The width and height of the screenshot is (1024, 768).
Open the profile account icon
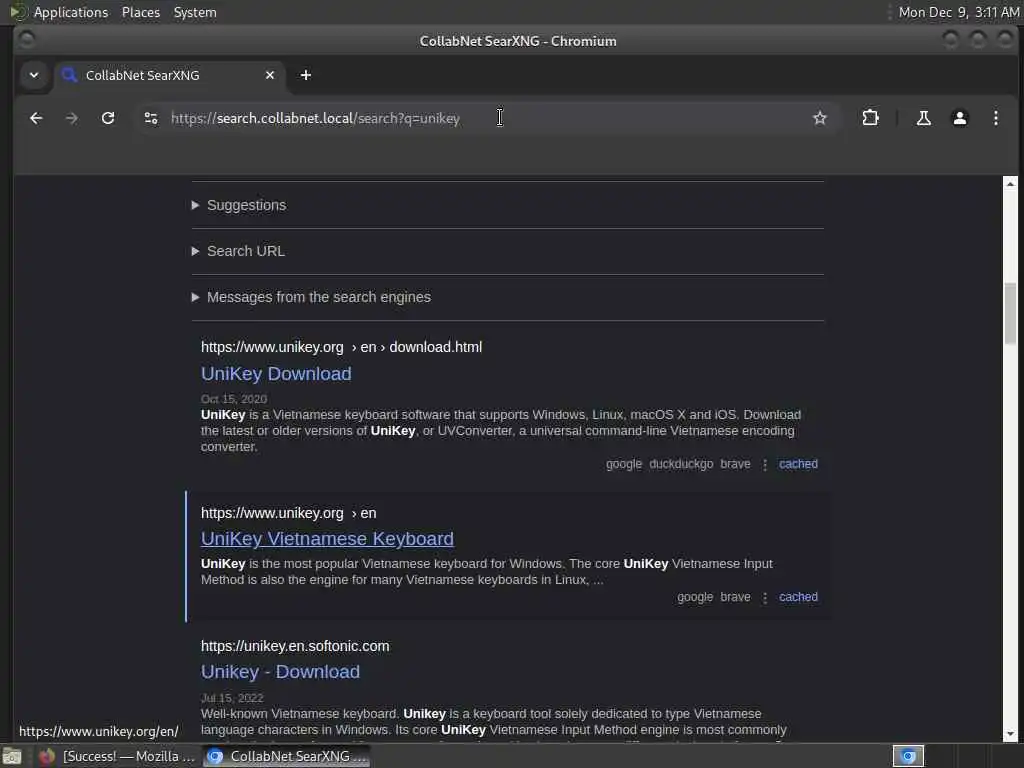[x=959, y=118]
